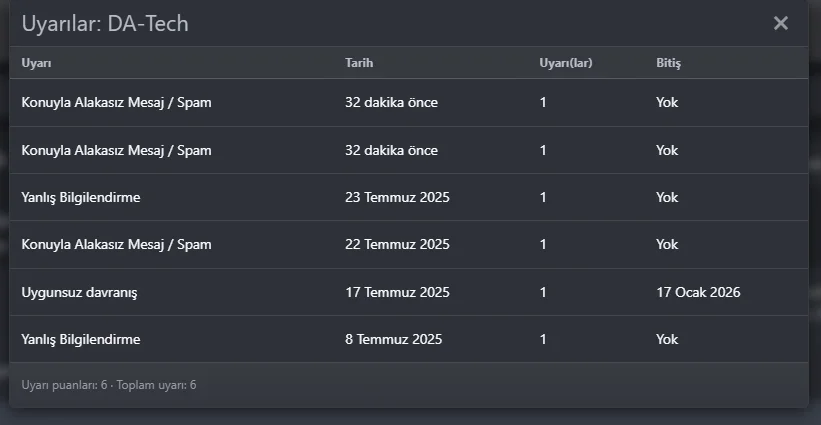Viewport: 821px width, 425px height.
Task: Close the Uyarılar: DA-Tech dialog
Action: pyautogui.click(x=781, y=23)
